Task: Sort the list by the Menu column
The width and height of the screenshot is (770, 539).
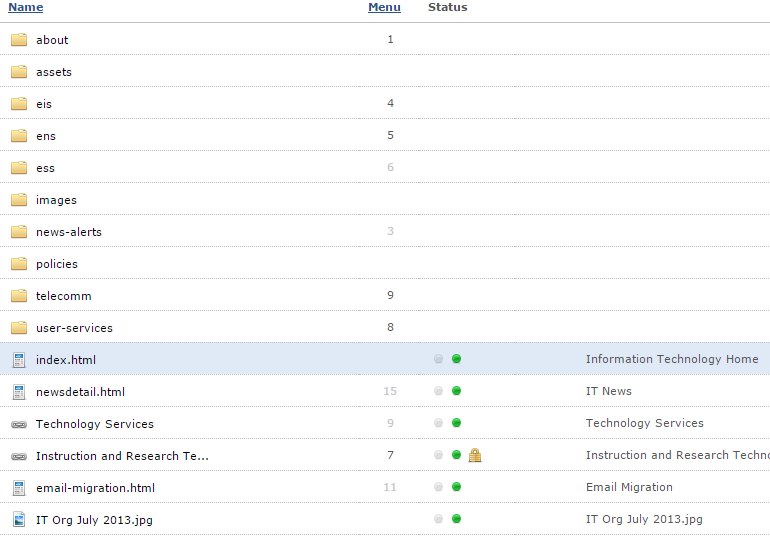Action: click(384, 7)
